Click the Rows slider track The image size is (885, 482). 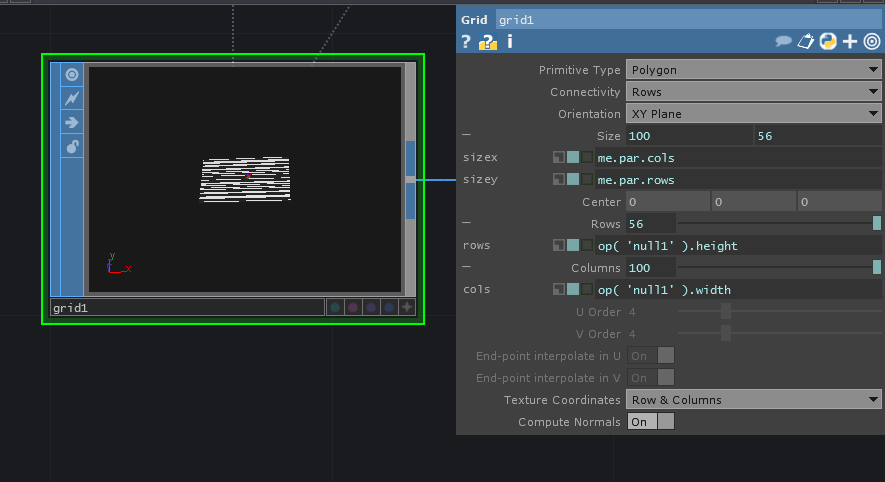pyautogui.click(x=775, y=224)
